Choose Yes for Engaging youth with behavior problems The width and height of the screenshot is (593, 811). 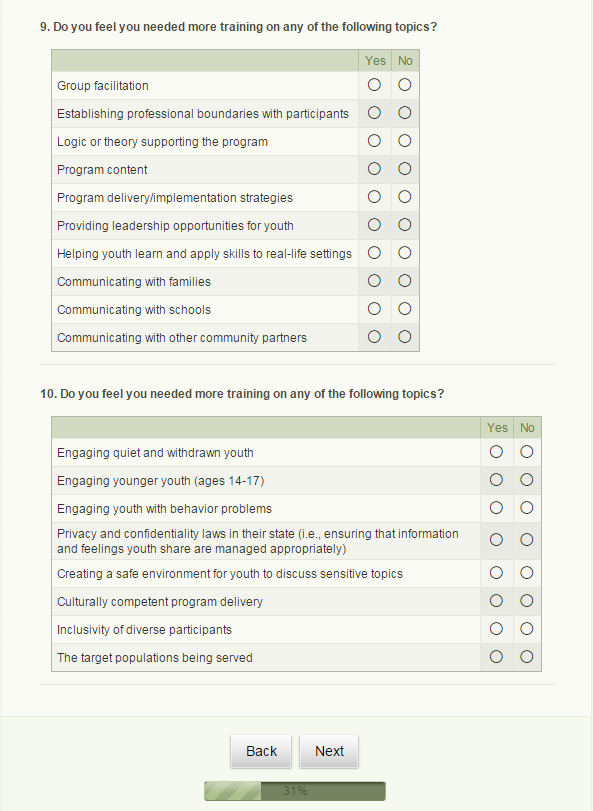tap(496, 507)
